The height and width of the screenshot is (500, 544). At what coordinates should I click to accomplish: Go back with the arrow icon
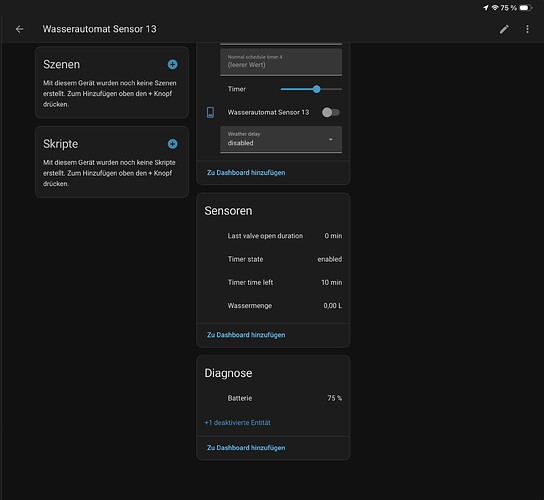19,29
